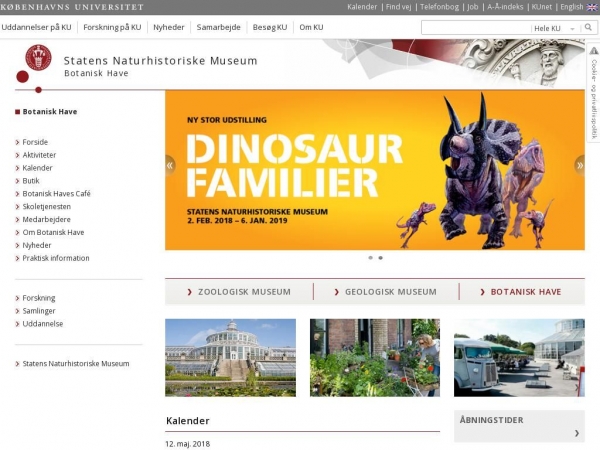The image size is (600, 450).
Task: Switch language to English
Action: [572, 7]
